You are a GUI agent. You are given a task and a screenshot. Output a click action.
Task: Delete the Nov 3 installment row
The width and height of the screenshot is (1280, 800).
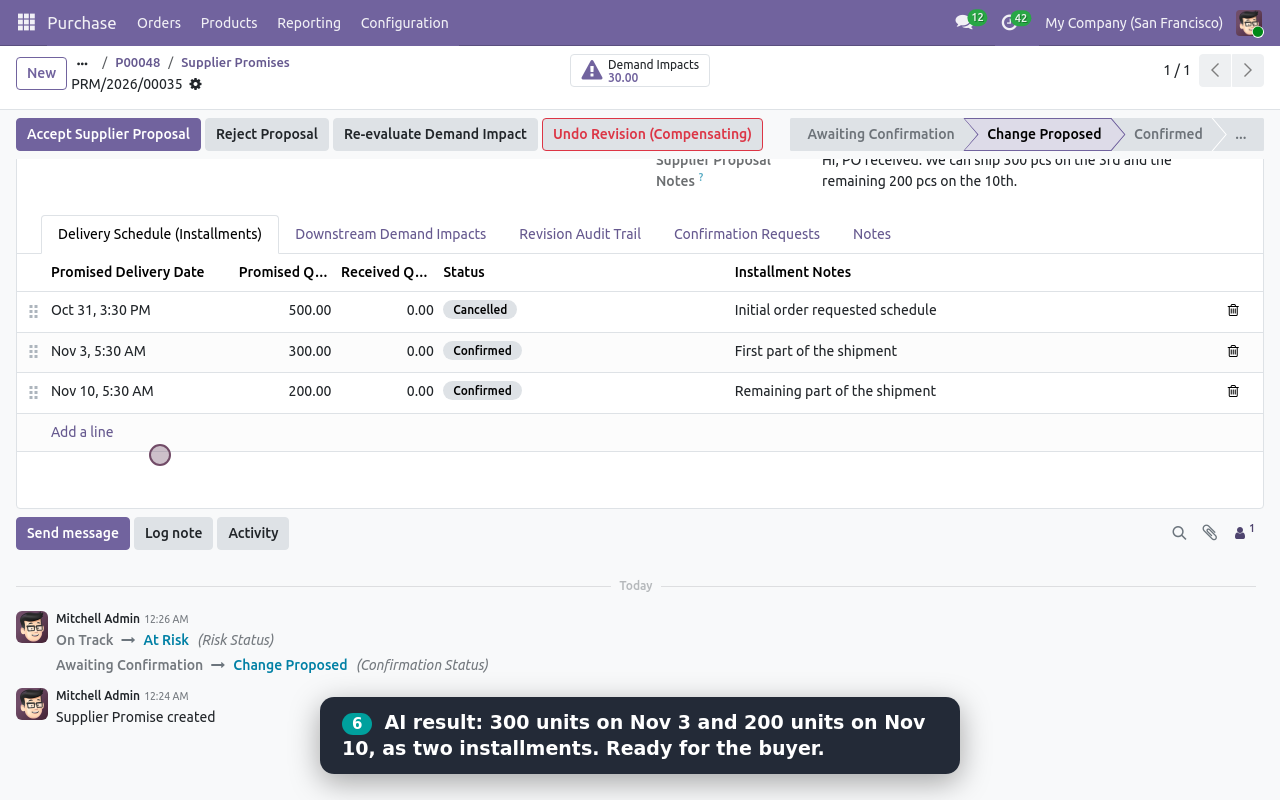coord(1233,351)
